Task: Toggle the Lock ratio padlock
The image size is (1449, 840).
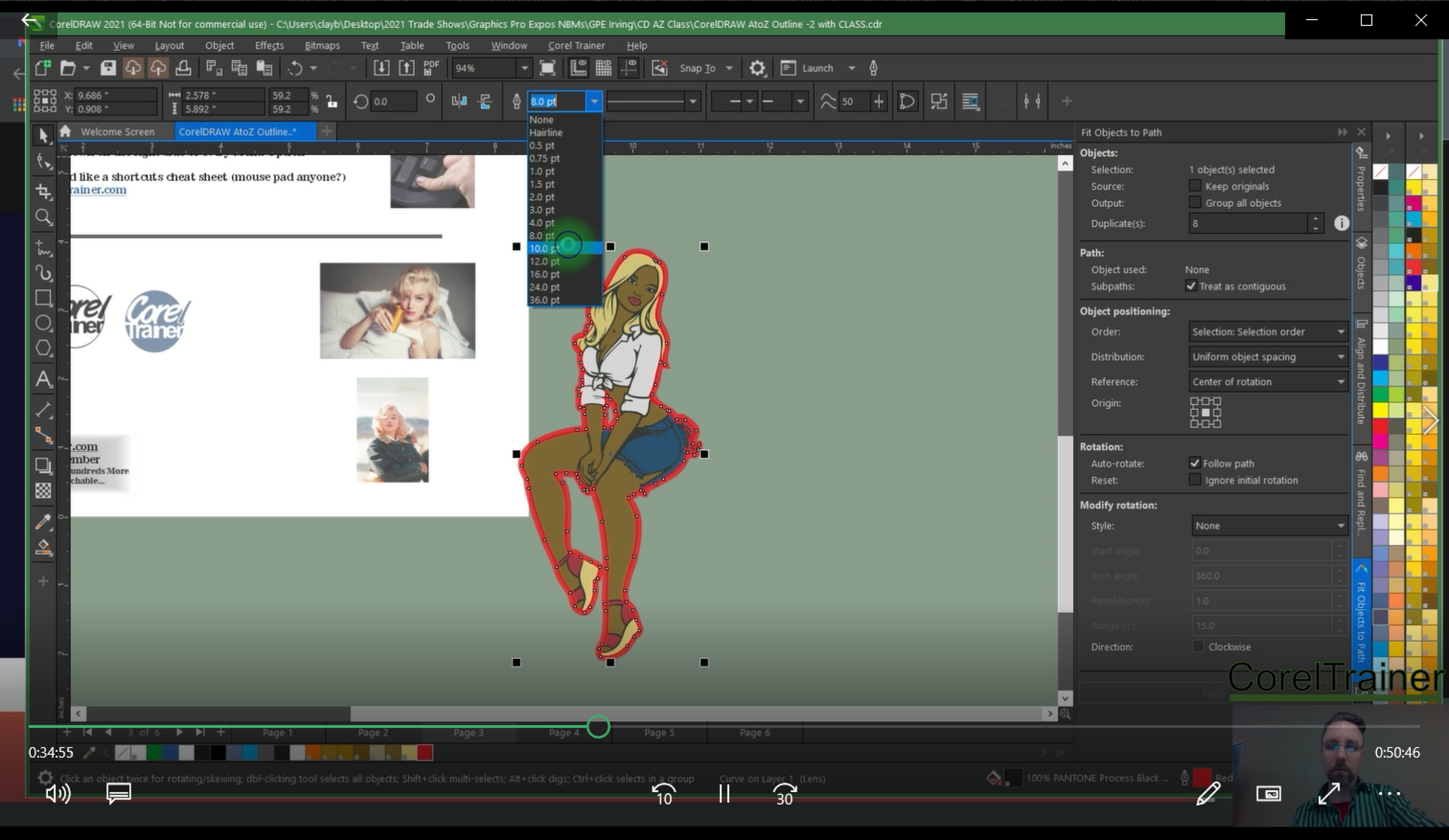Action: coord(332,101)
